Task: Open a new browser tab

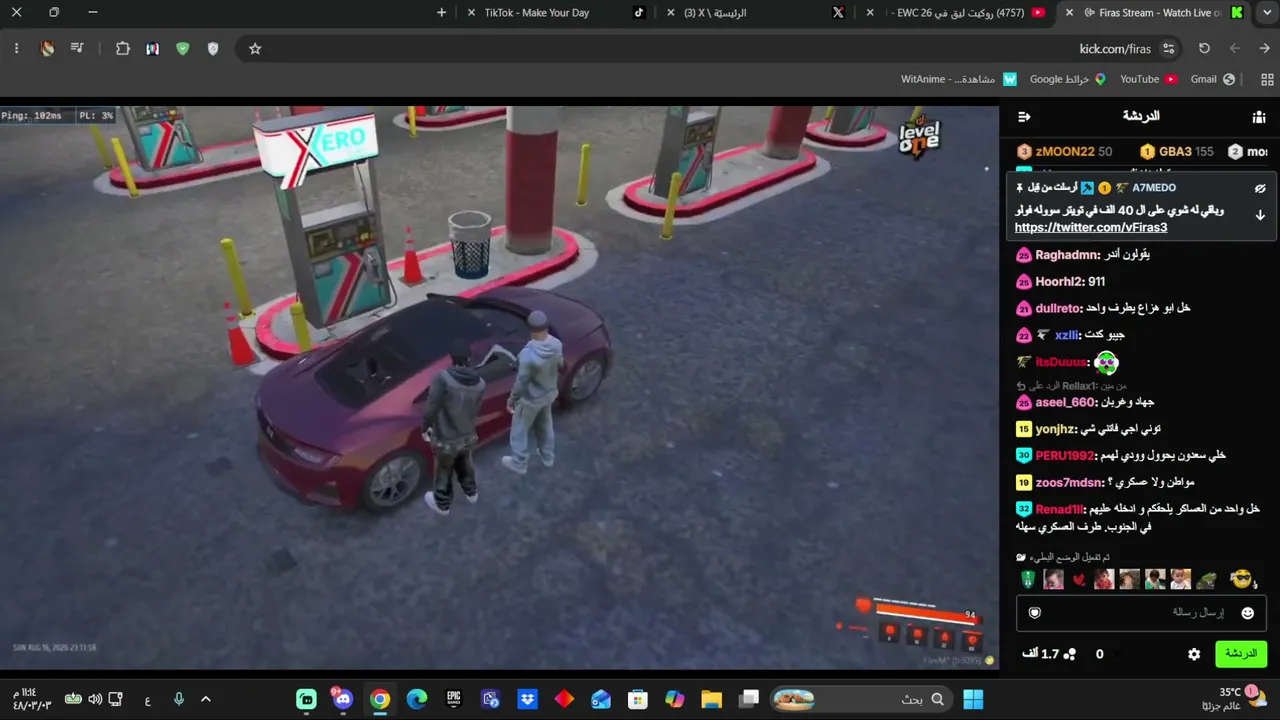Action: 442,13
